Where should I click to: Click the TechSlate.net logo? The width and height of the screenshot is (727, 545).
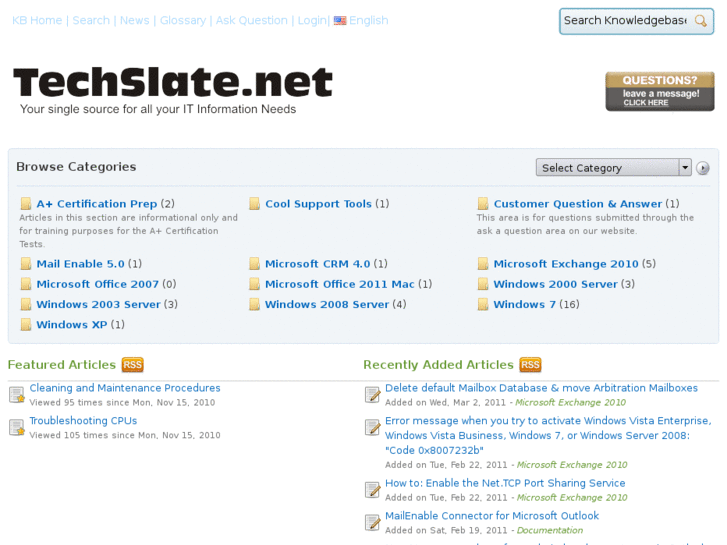(x=172, y=82)
